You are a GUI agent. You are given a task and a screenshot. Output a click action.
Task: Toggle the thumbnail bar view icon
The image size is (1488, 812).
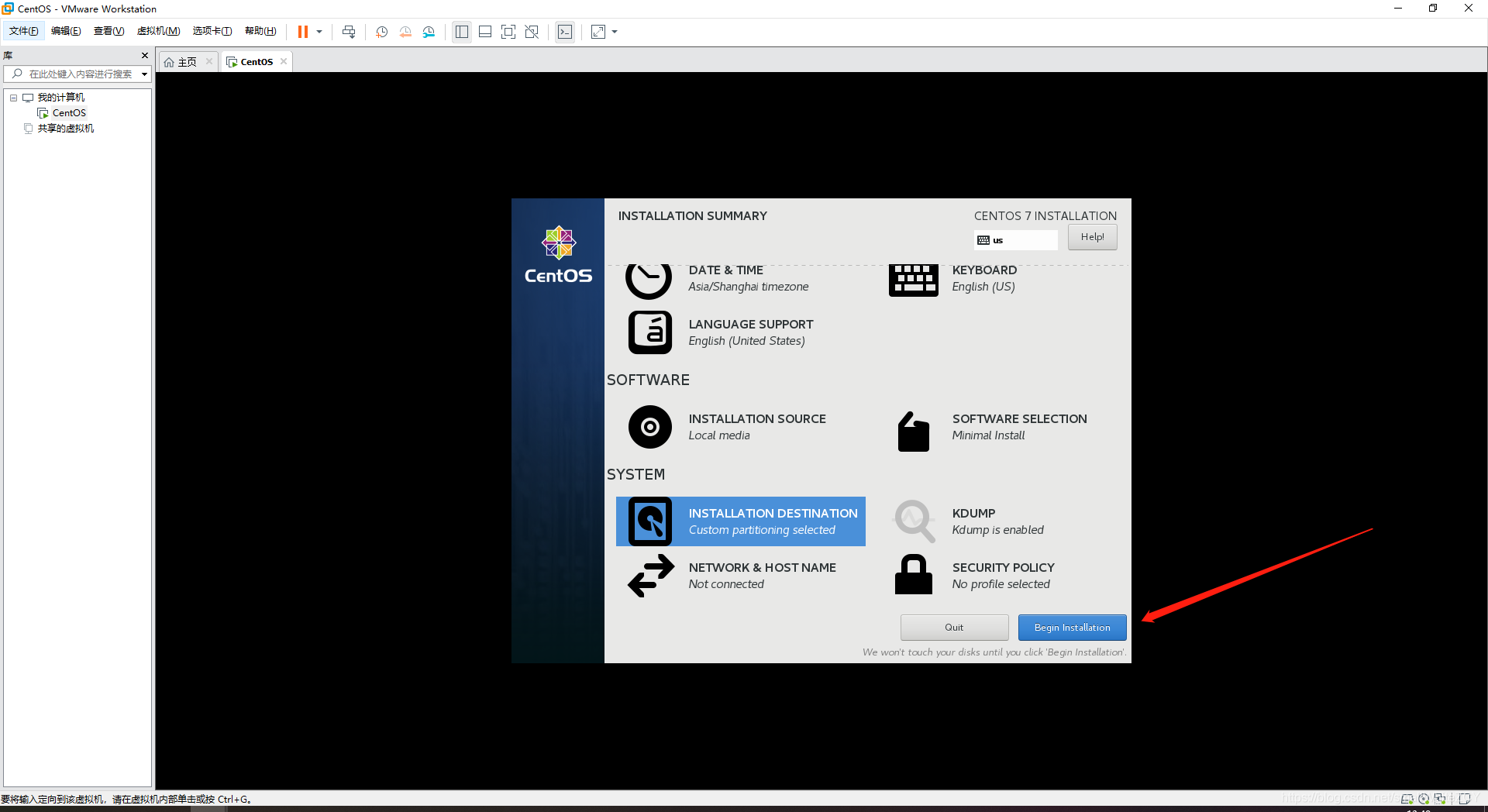coord(485,32)
